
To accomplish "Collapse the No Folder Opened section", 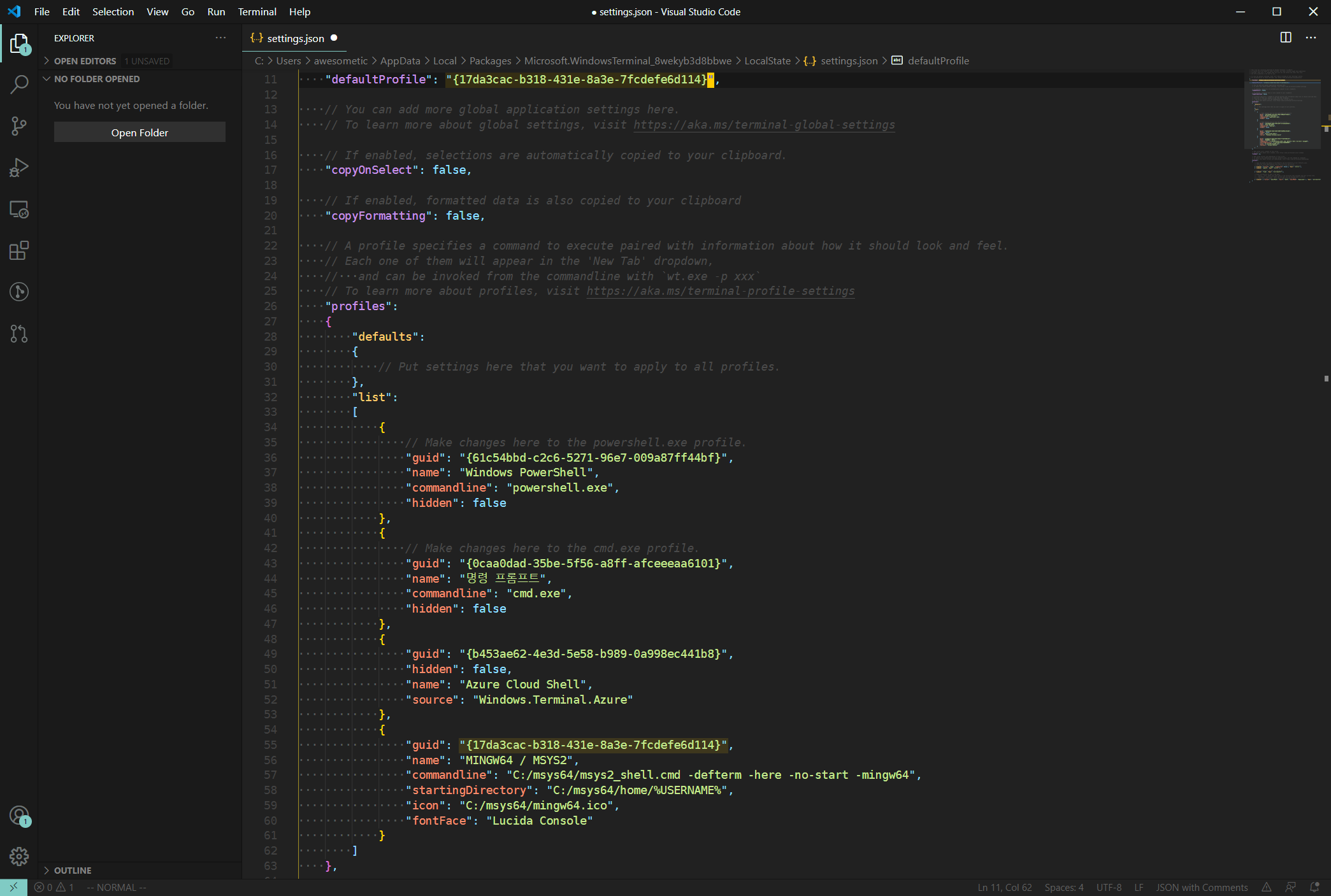I will tap(96, 79).
